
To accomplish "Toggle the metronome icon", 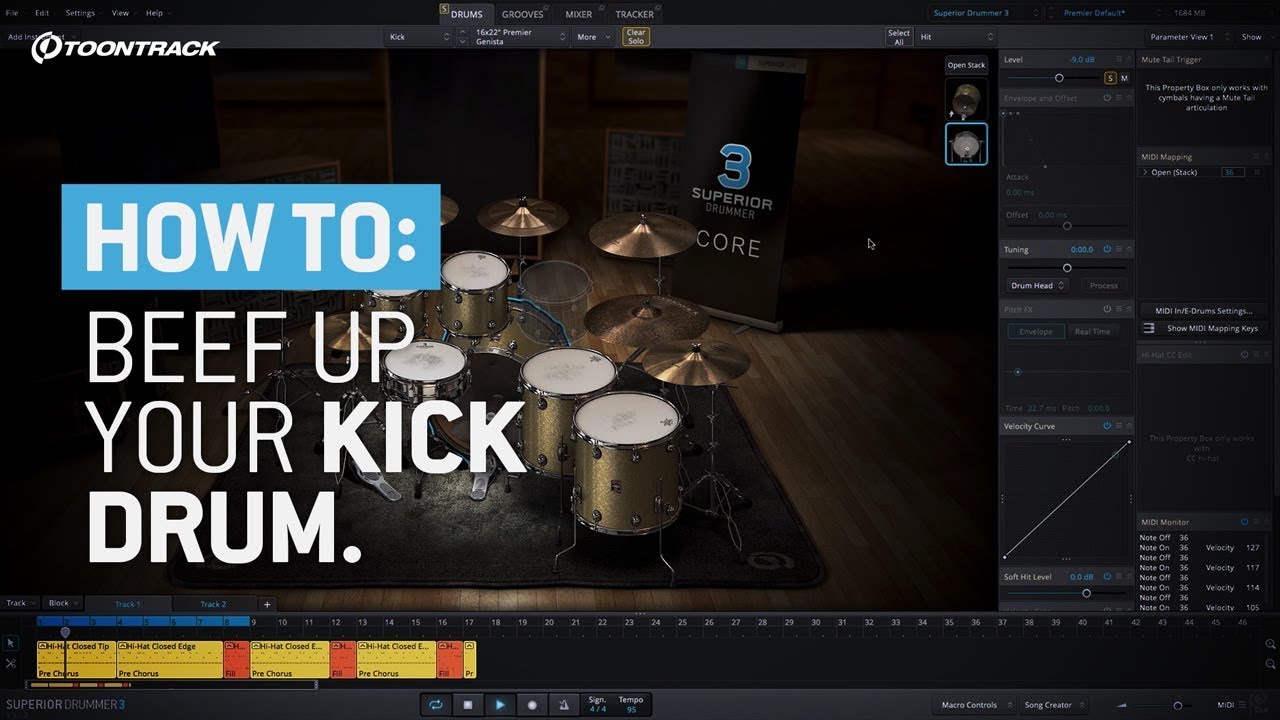I will (x=564, y=705).
